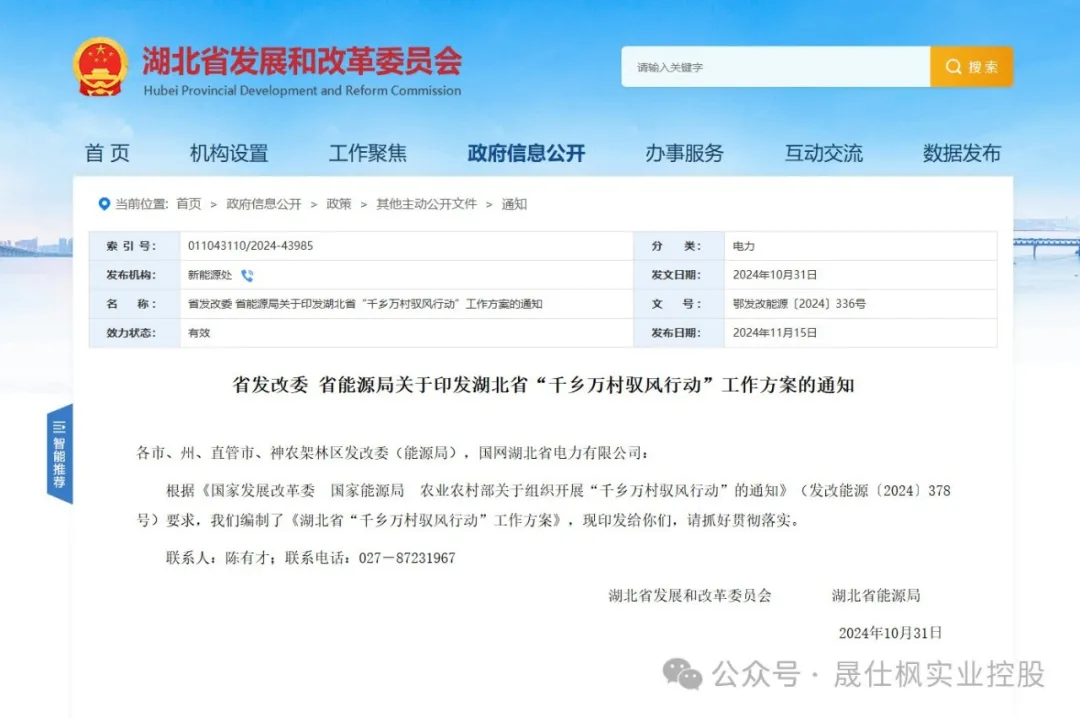Click the 政府信息公开 breadcrumb link
Image resolution: width=1080 pixels, height=718 pixels.
(261, 204)
